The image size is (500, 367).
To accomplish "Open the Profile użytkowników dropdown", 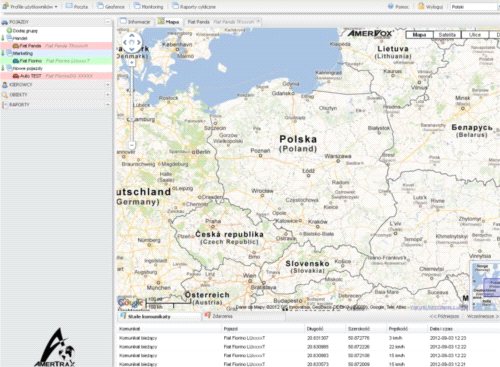I will tap(30, 6).
